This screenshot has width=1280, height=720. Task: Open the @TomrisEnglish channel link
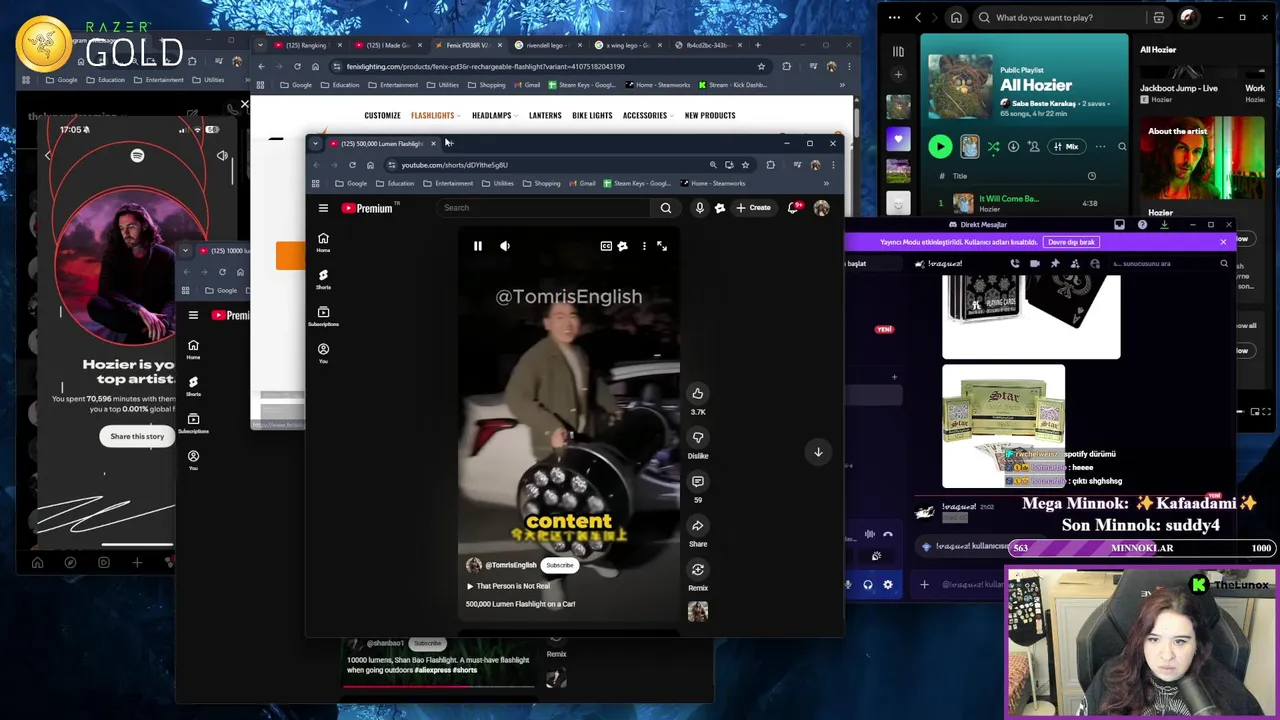511,565
